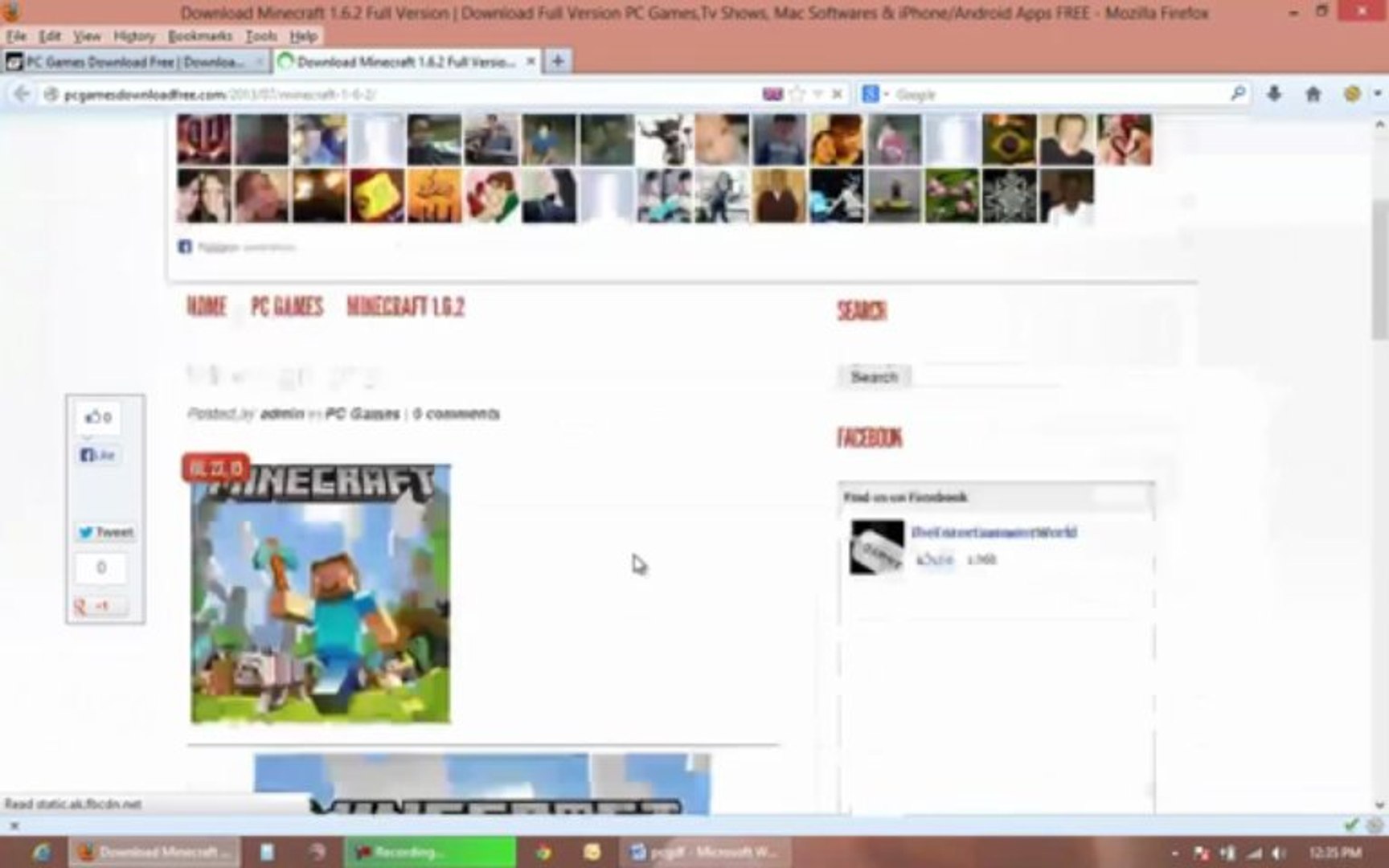The height and width of the screenshot is (868, 1389).
Task: Click the HOME navigation link
Action: [x=207, y=307]
